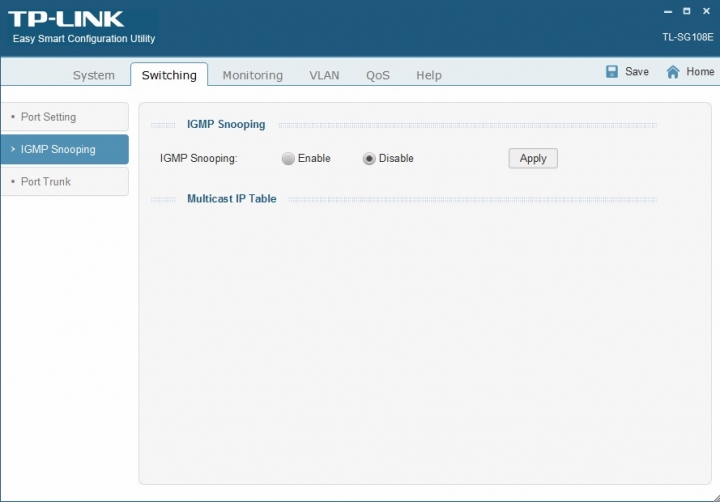
Task: Close the utility window
Action: 706,11
